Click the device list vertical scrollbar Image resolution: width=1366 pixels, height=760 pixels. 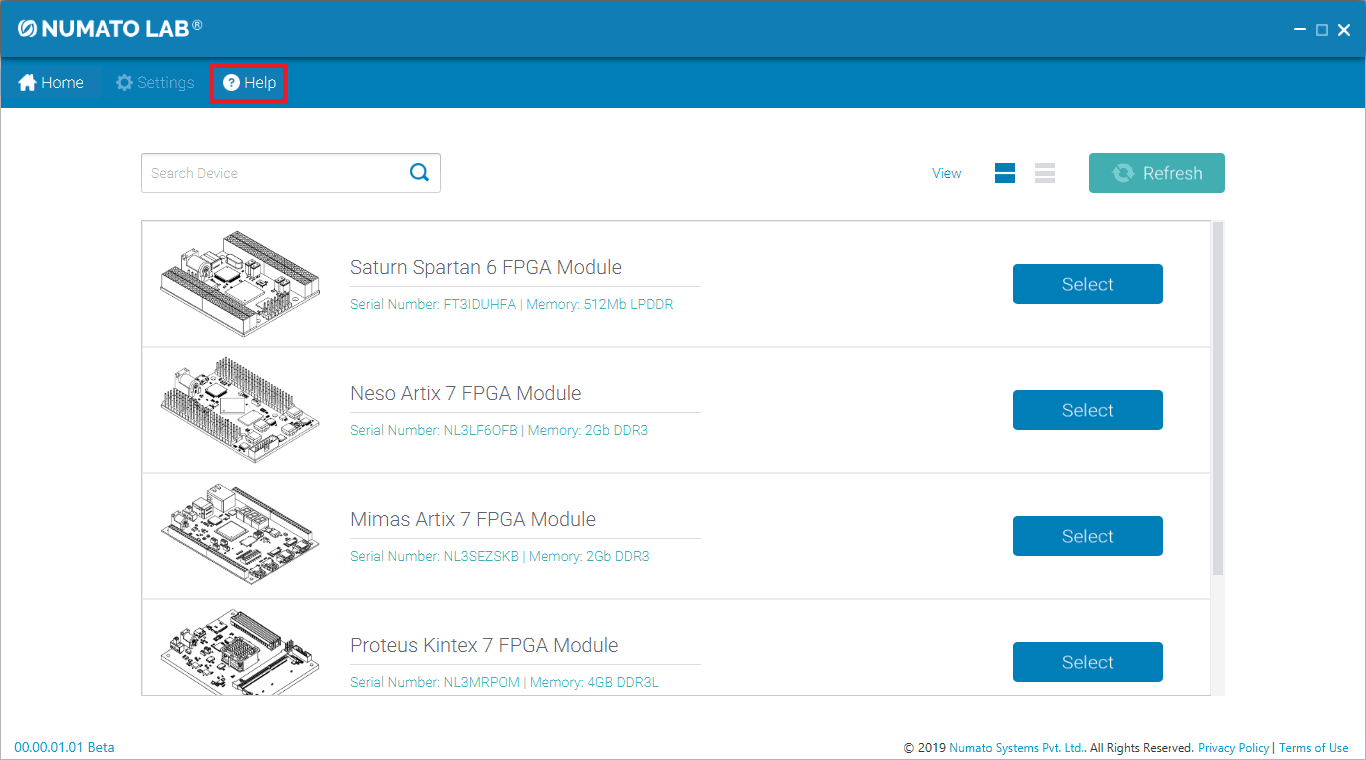click(1217, 400)
